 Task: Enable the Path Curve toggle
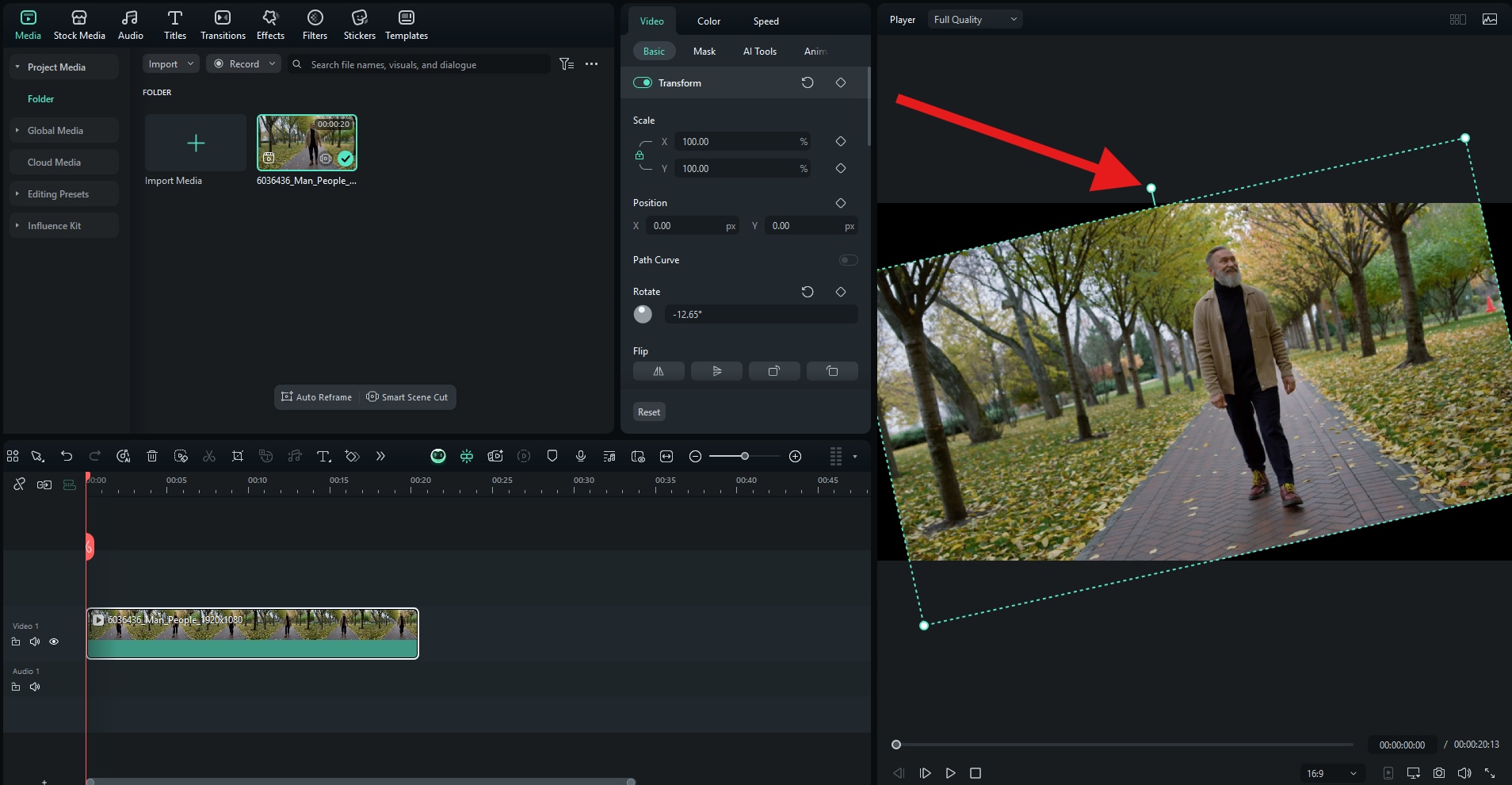point(848,260)
